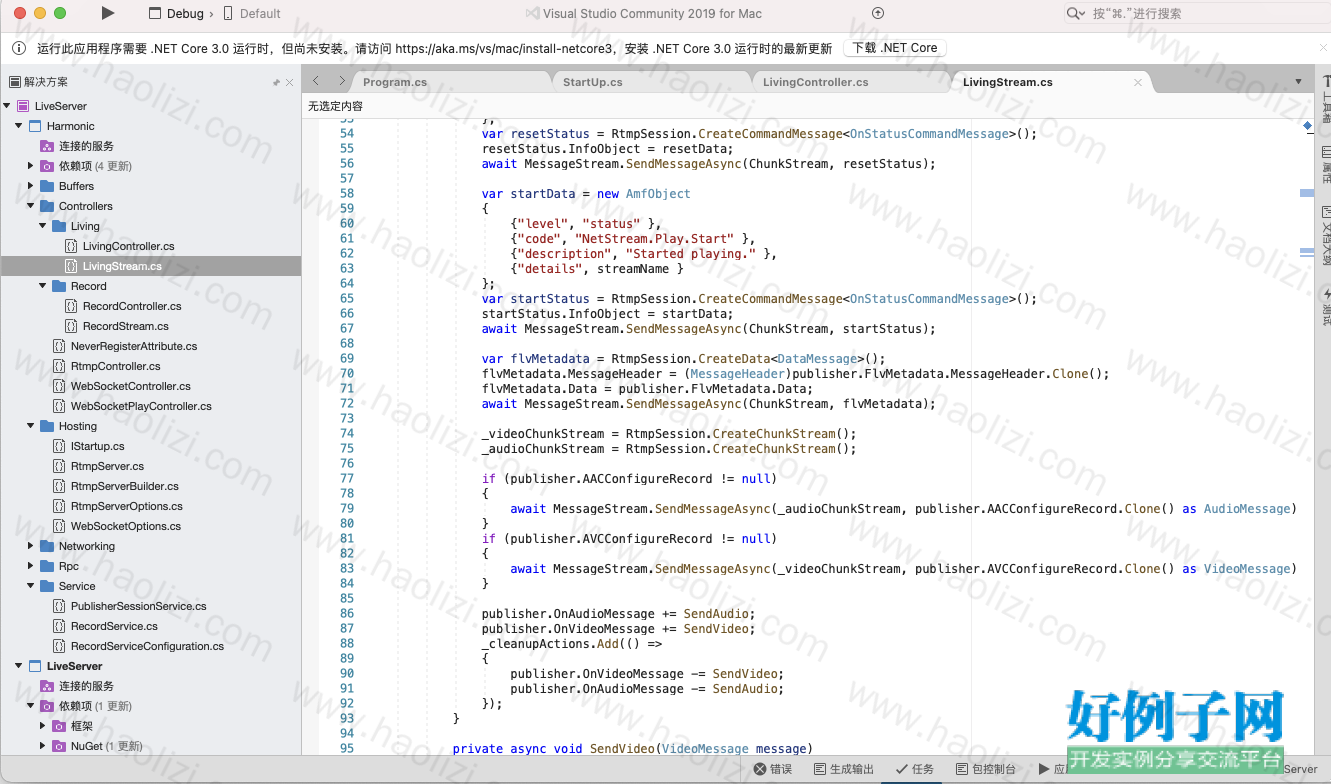Viewport: 1331px width, 784px height.
Task: Open the Debug configuration selector
Action: pos(175,14)
